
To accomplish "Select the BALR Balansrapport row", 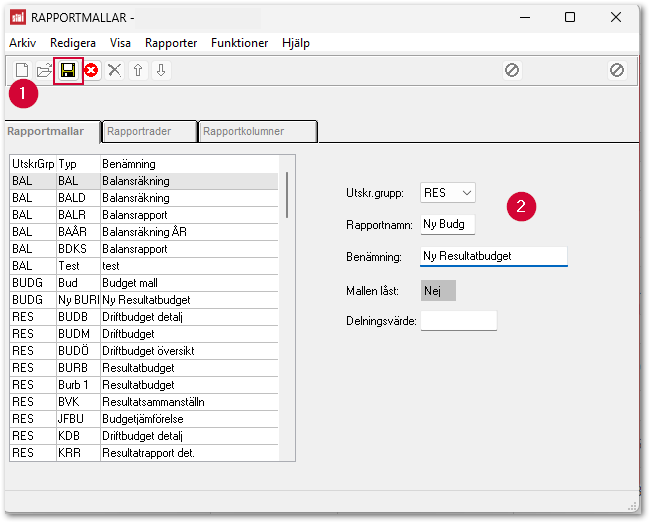I will [x=144, y=215].
